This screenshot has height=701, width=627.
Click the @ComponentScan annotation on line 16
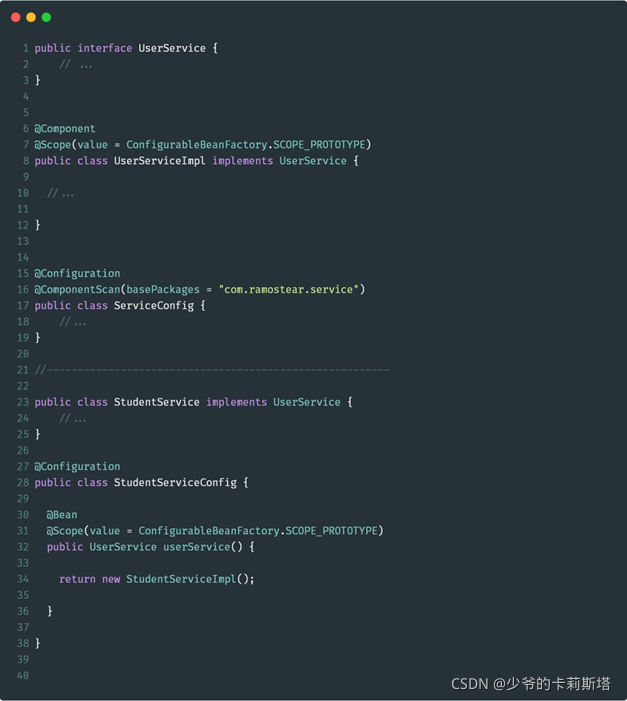pos(77,290)
